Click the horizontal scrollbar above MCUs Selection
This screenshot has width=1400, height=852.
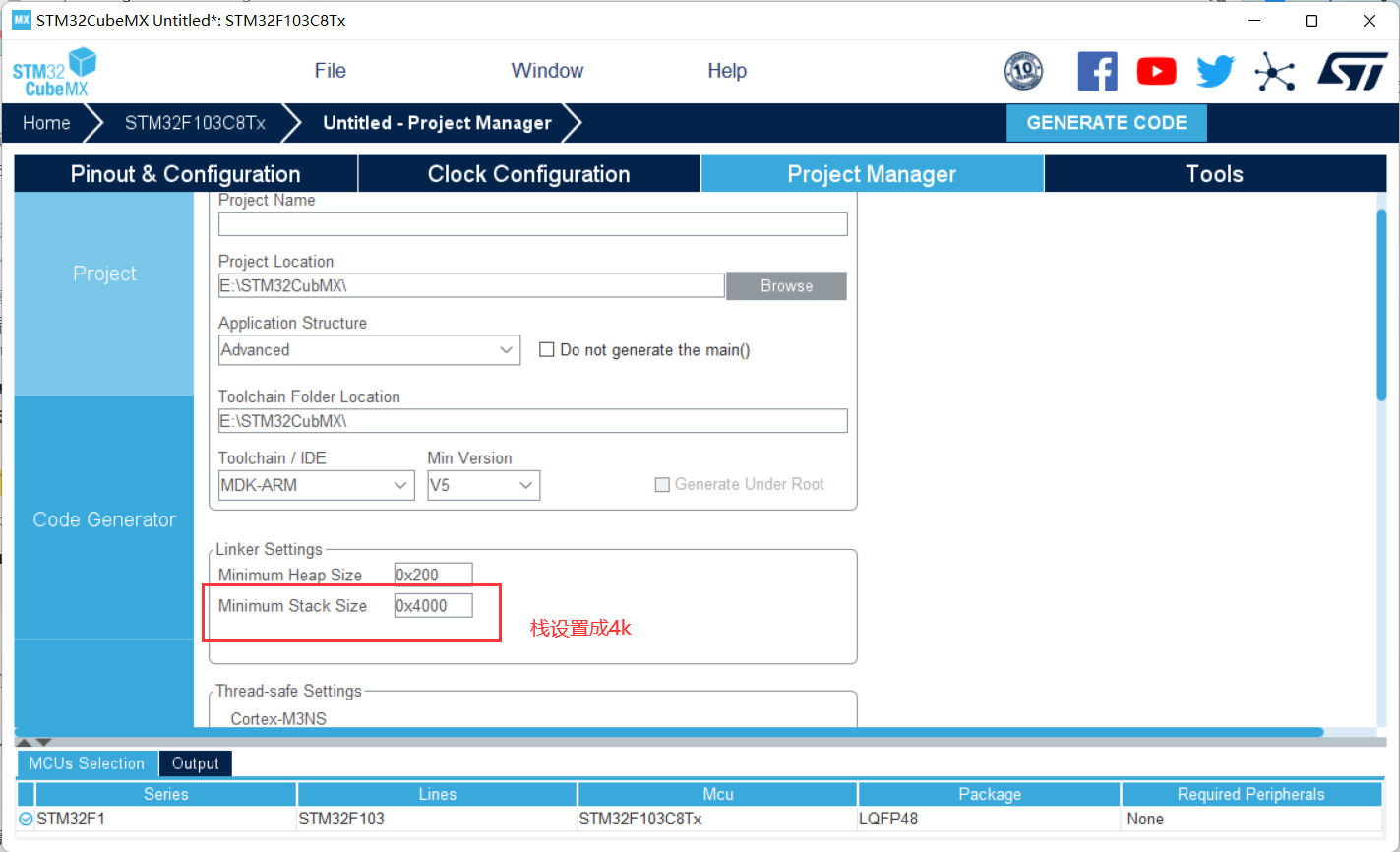click(x=669, y=732)
